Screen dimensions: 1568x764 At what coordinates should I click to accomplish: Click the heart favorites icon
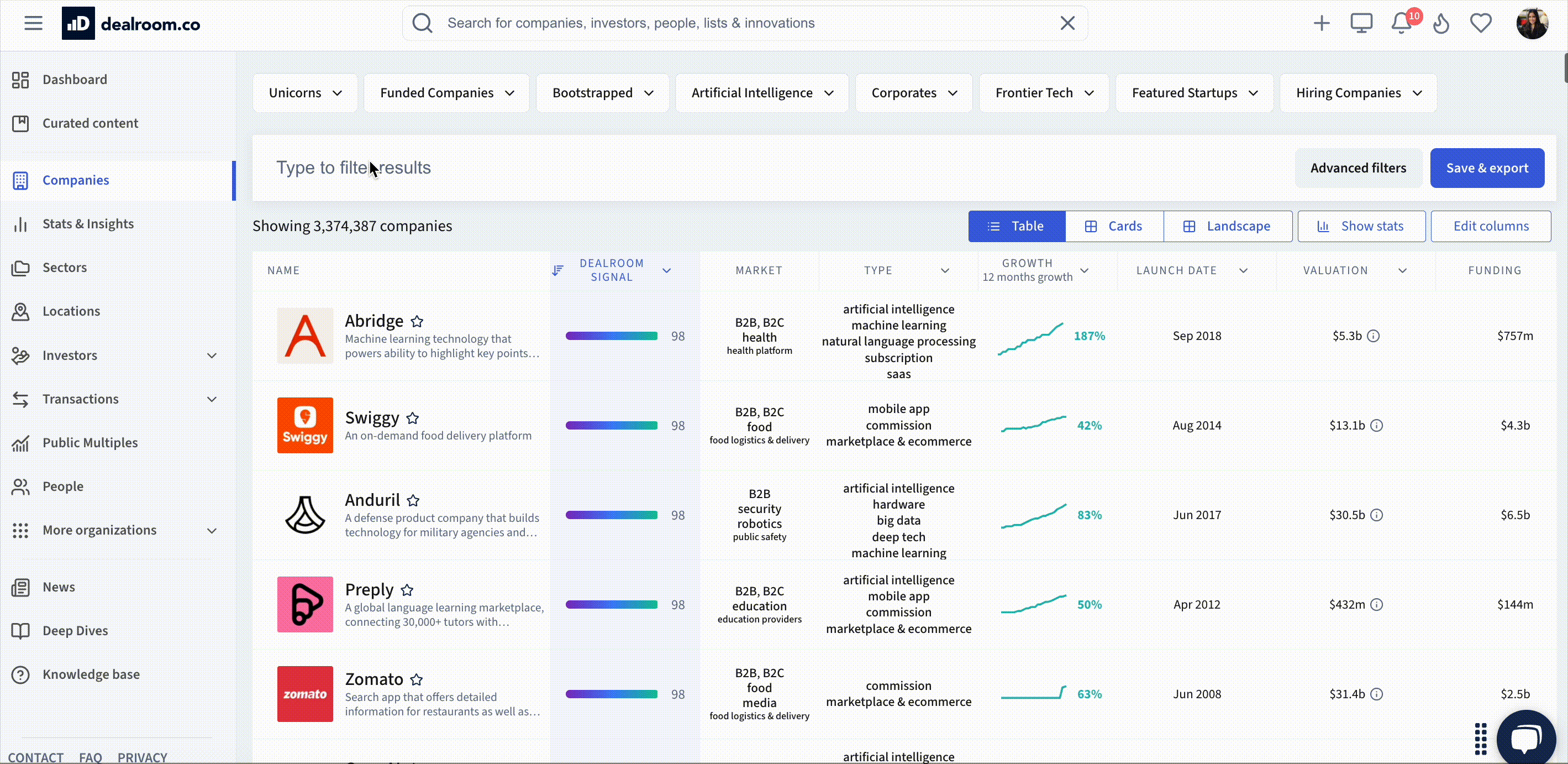coord(1480,24)
